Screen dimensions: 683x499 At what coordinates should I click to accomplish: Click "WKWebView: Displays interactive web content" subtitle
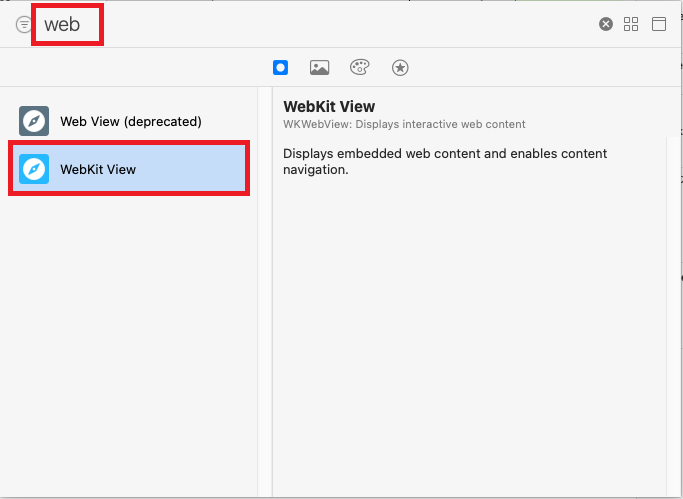(404, 125)
